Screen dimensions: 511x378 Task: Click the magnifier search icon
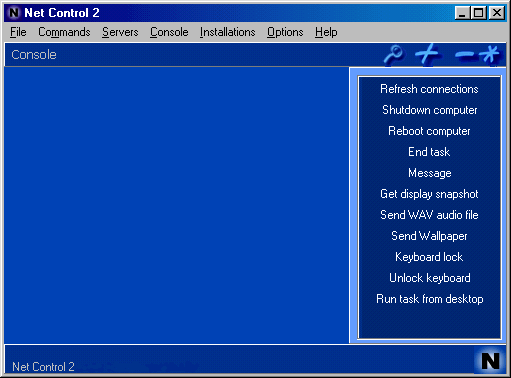pyautogui.click(x=394, y=54)
